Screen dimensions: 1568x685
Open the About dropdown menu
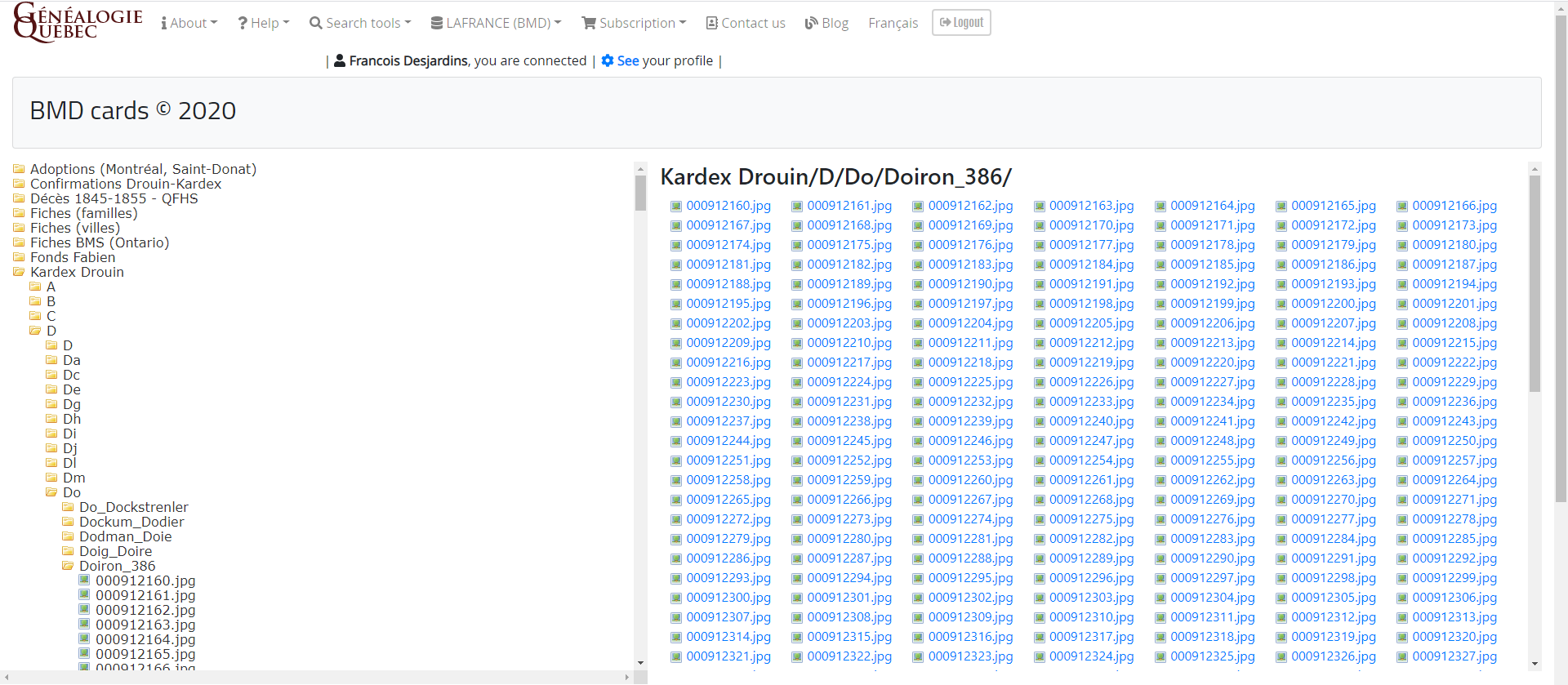(x=189, y=23)
